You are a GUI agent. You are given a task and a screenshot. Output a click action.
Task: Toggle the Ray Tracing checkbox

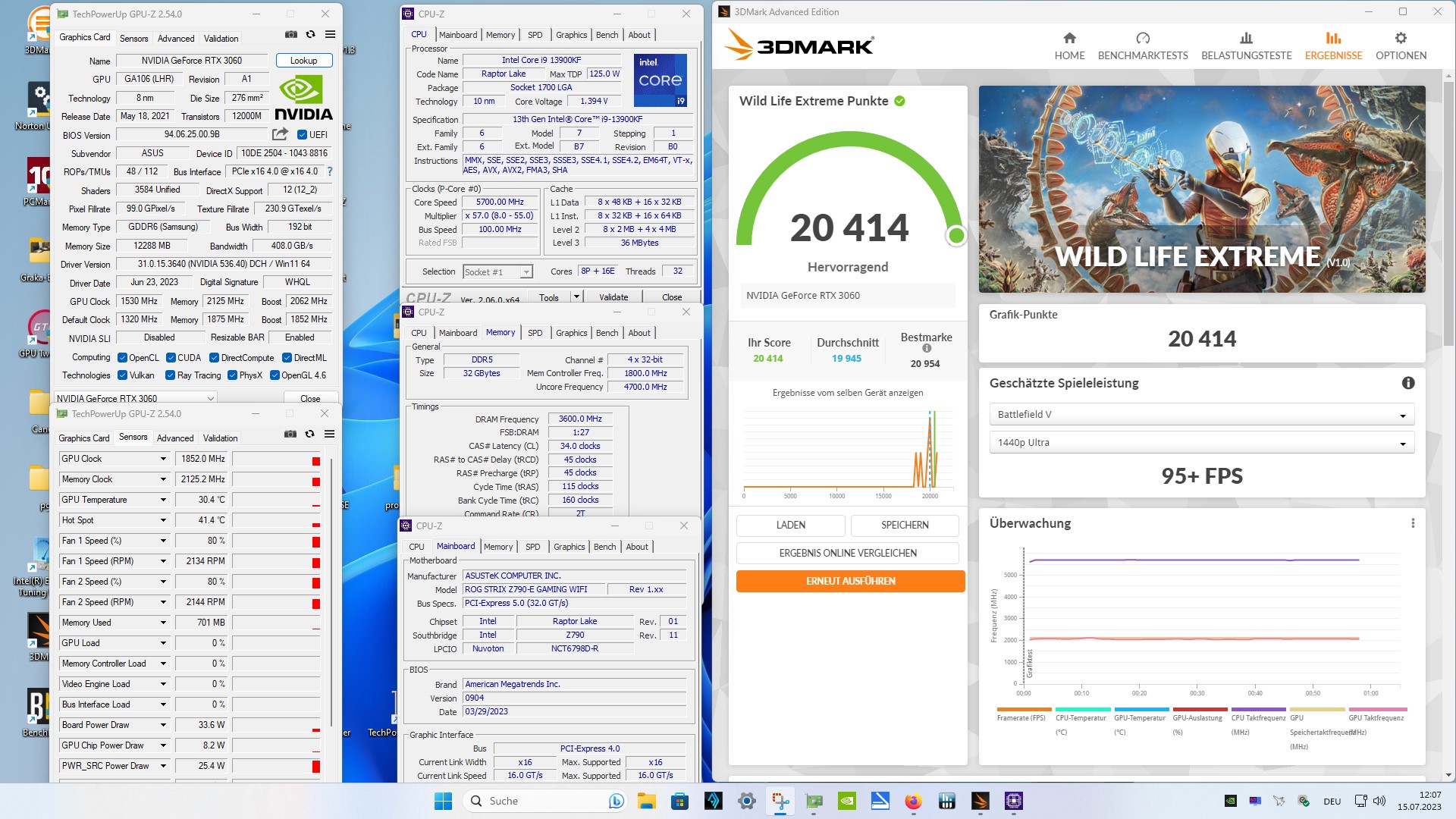coord(170,375)
